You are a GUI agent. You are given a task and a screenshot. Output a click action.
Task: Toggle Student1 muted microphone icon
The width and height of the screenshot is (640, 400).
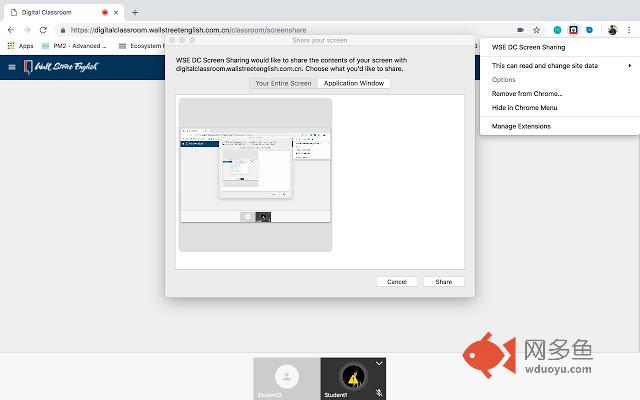[379, 393]
